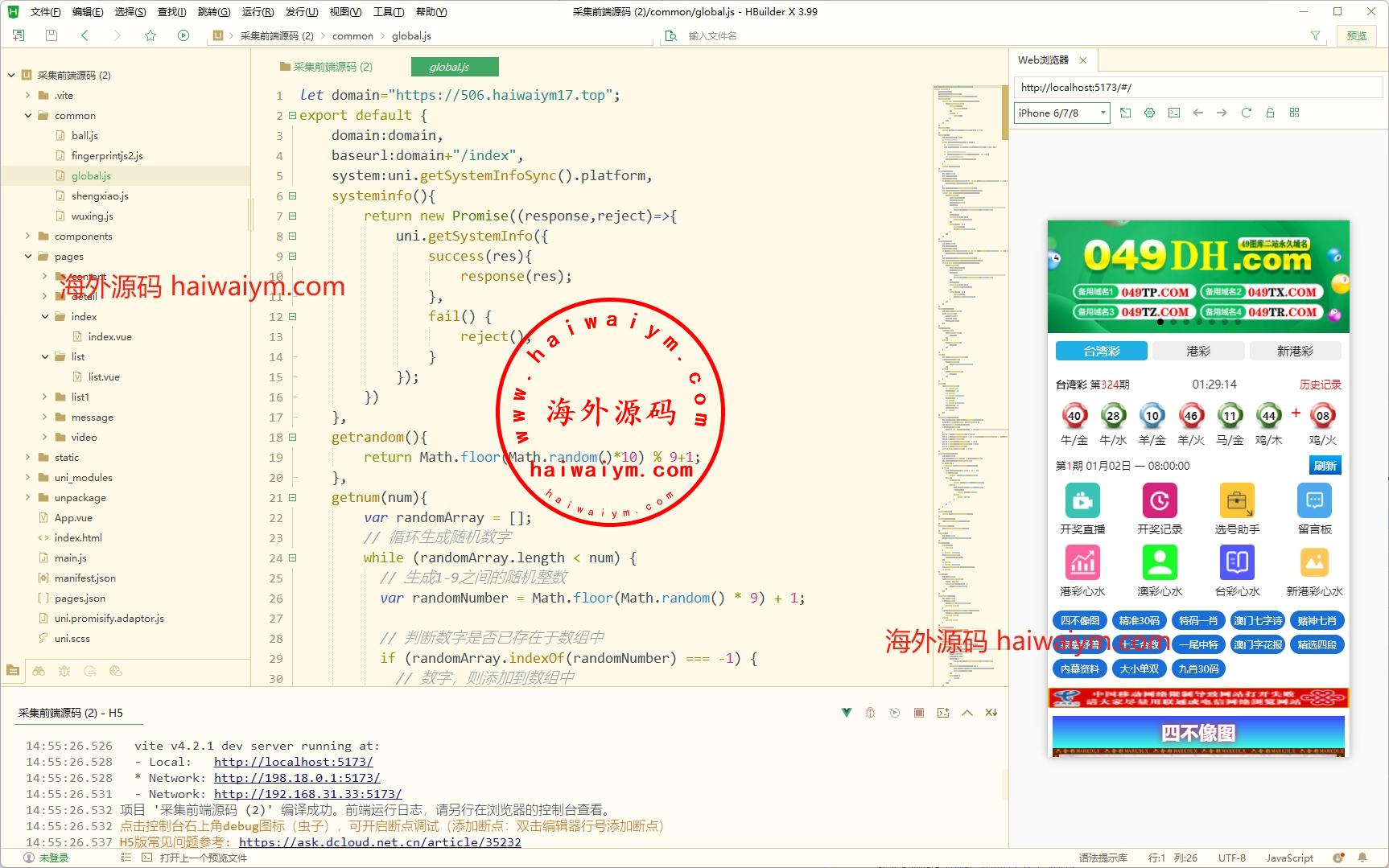Viewport: 1389px width, 868px height.
Task: Open the iPhone 6/7/8 device dropdown
Action: coord(1061,113)
